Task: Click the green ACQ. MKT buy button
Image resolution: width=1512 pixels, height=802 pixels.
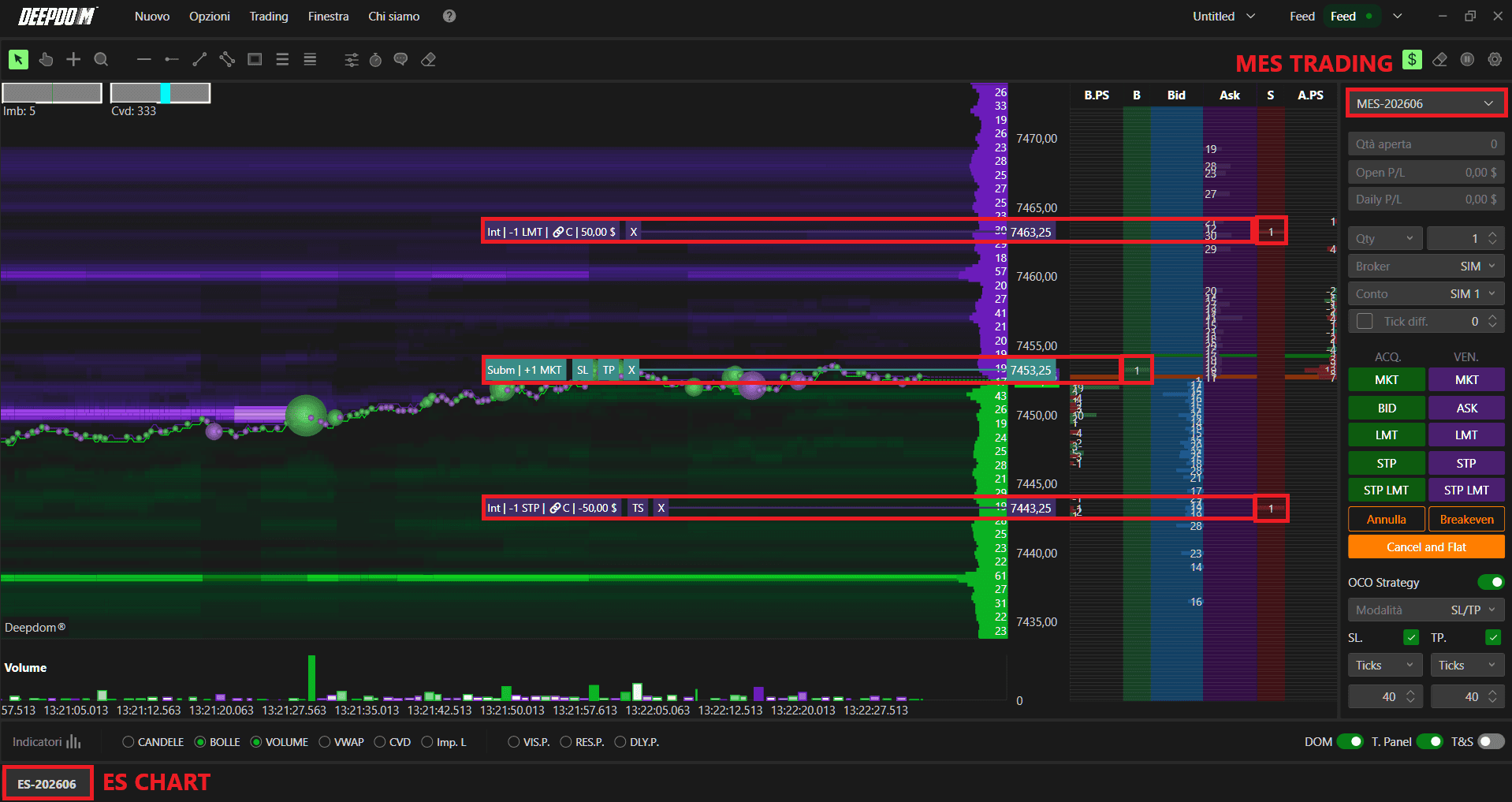Action: click(x=1387, y=380)
